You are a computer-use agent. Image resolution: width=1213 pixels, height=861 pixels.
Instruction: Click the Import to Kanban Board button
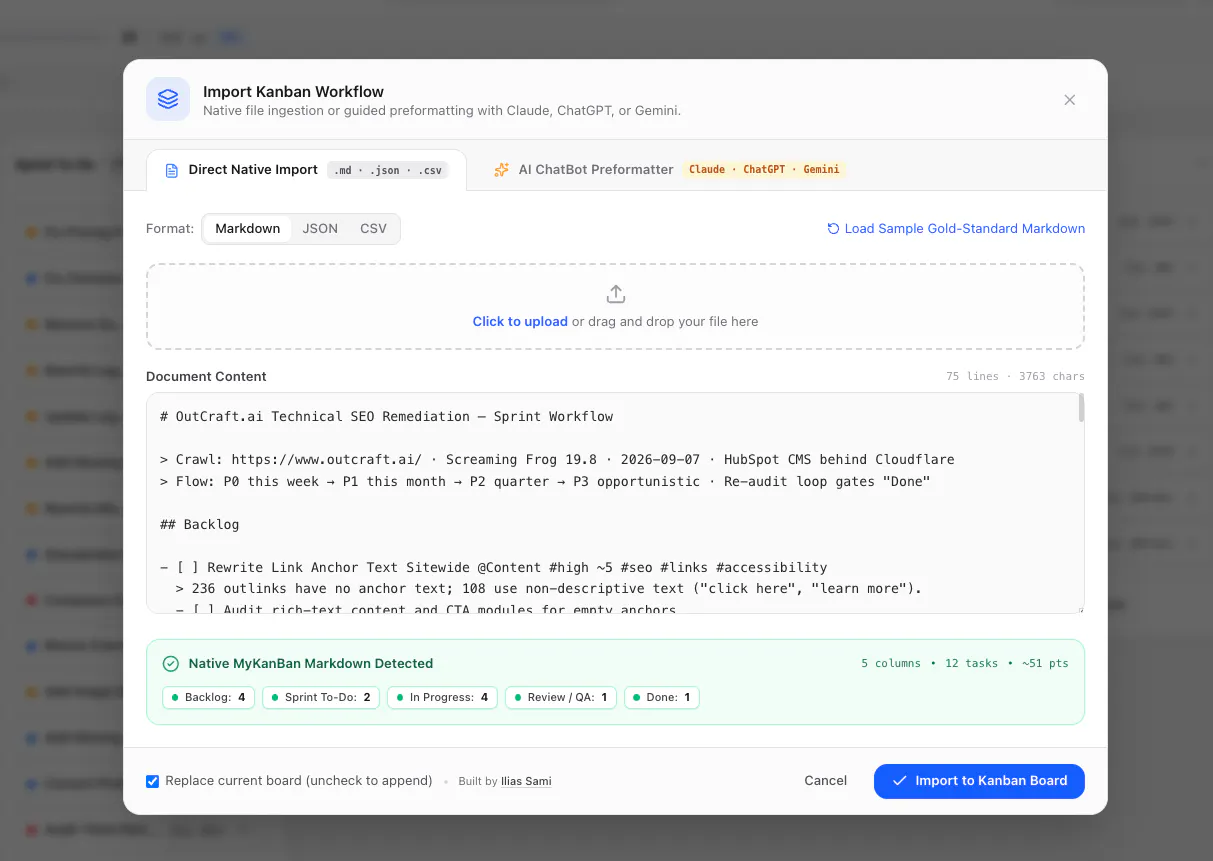tap(979, 781)
